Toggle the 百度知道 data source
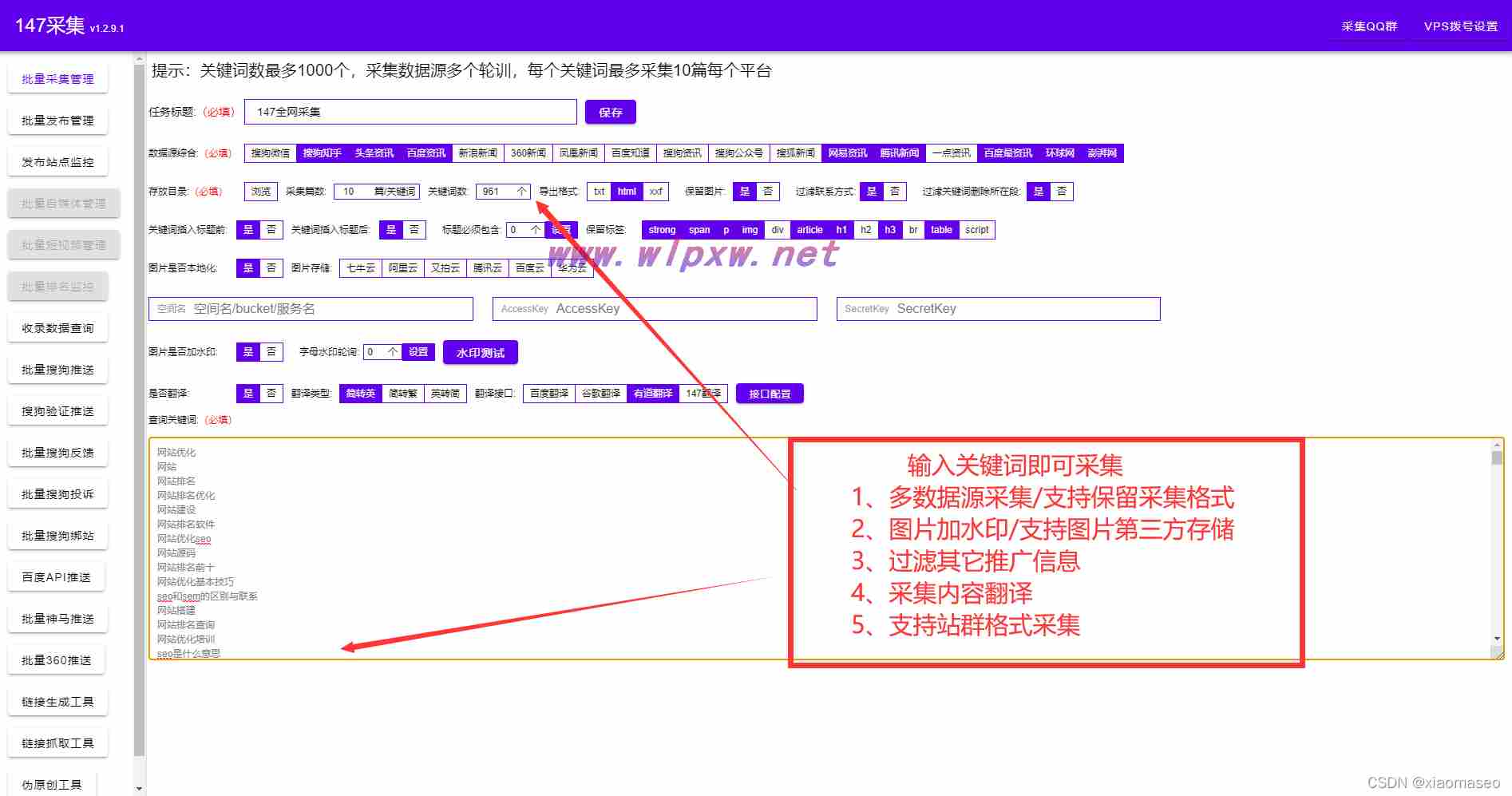 [631, 153]
